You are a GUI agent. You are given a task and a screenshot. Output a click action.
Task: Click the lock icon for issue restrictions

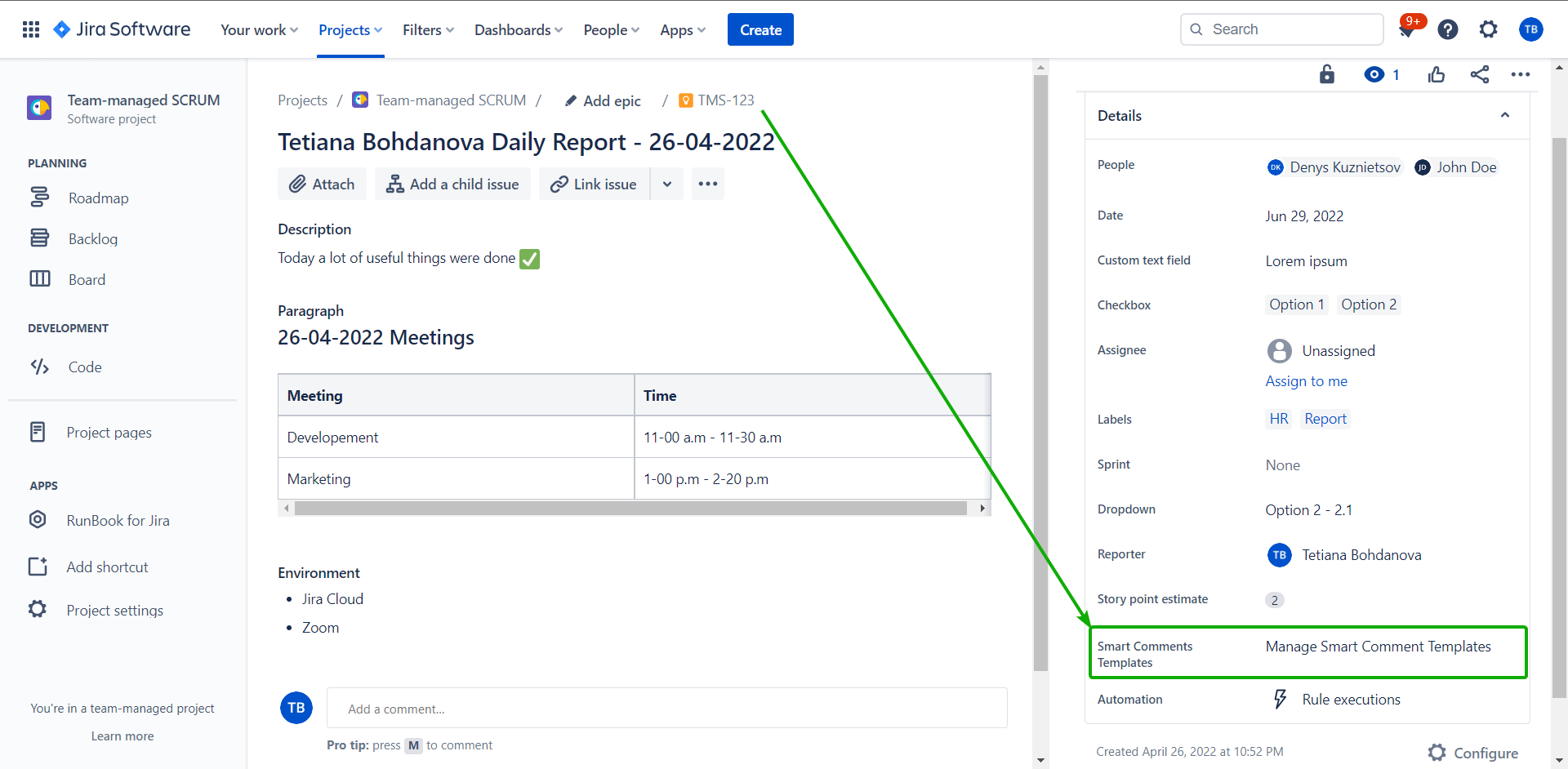point(1327,75)
